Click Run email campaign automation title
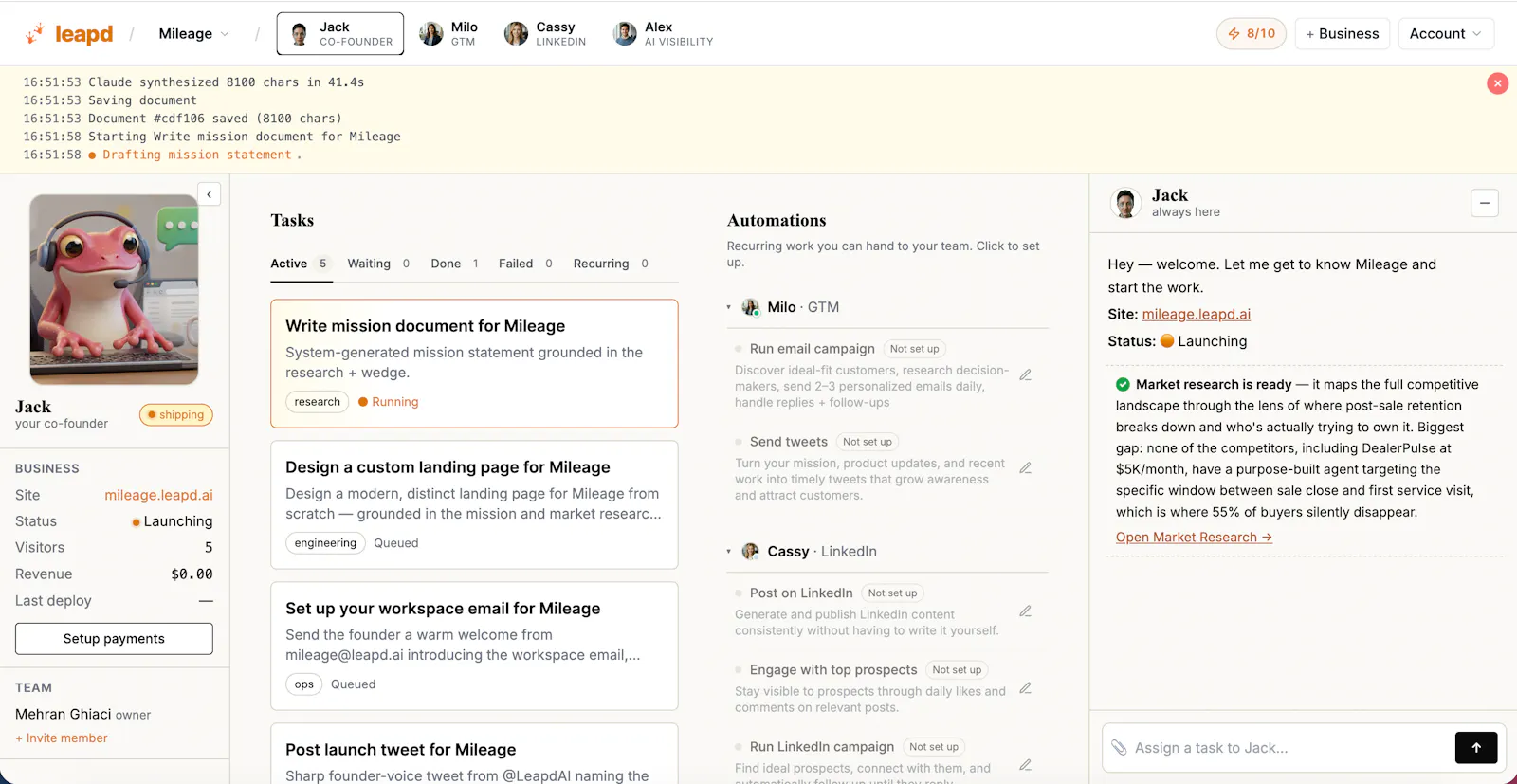 (x=812, y=349)
